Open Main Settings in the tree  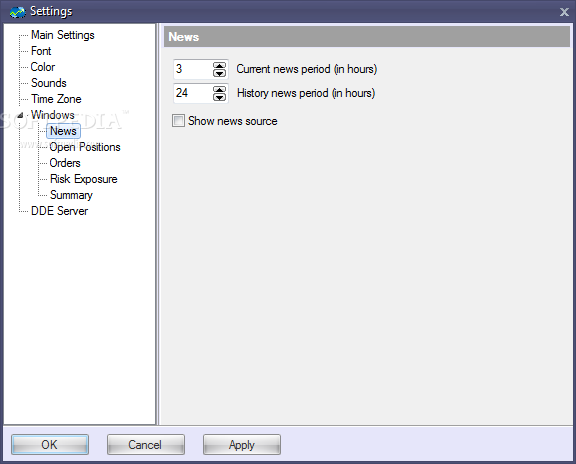(63, 35)
